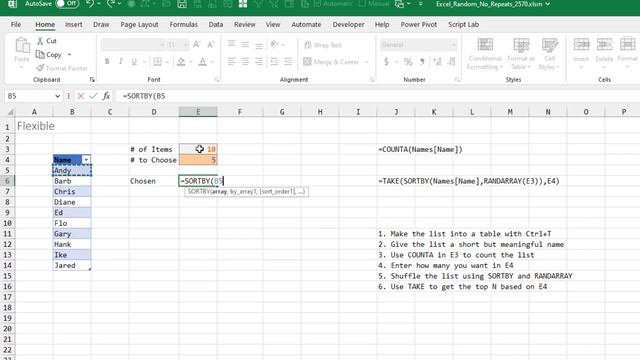Image resolution: width=640 pixels, height=360 pixels.
Task: Click the Save disk icon in title bar
Action: pyautogui.click(x=182, y=4)
